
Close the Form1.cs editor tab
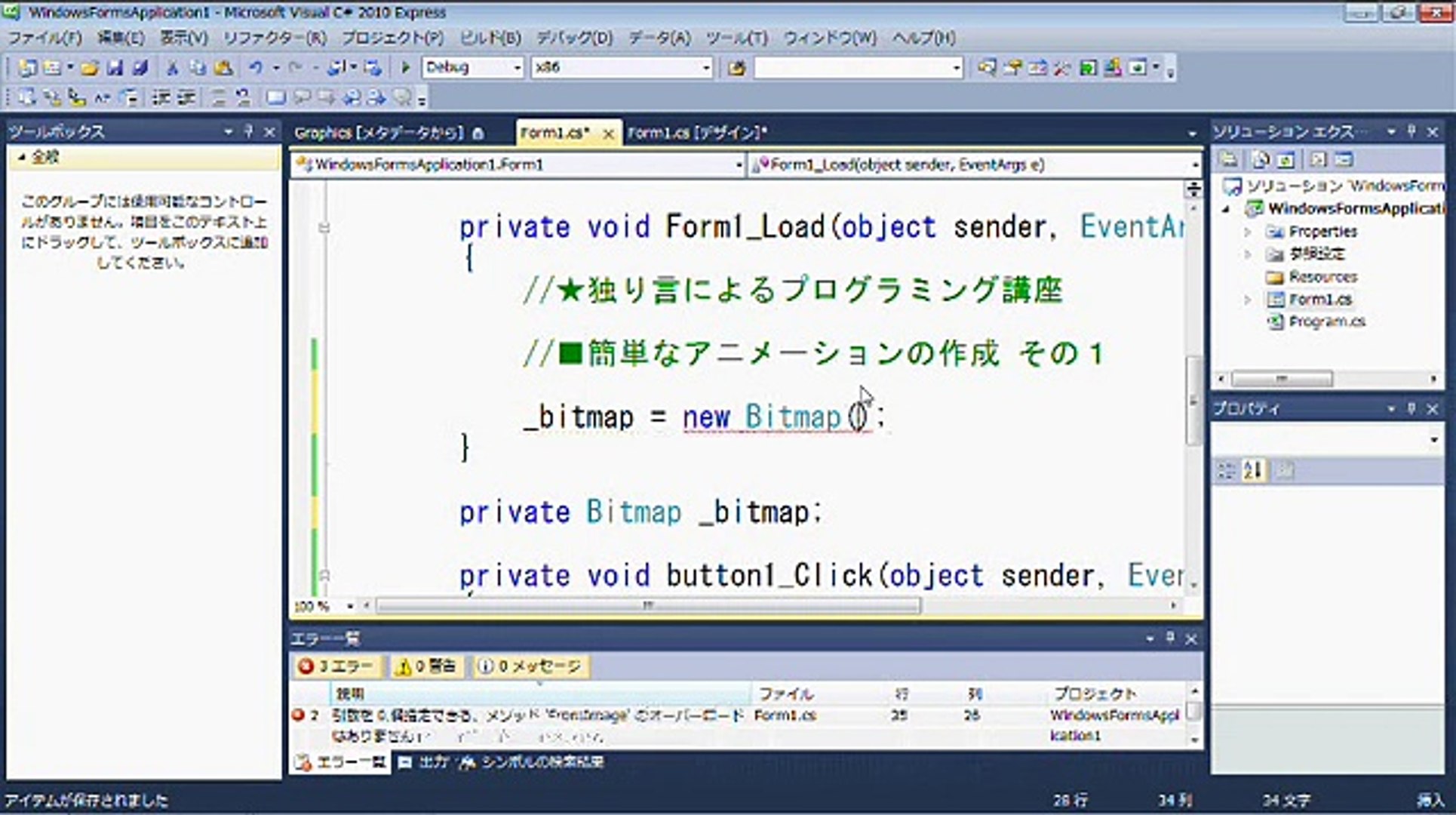[x=608, y=134]
